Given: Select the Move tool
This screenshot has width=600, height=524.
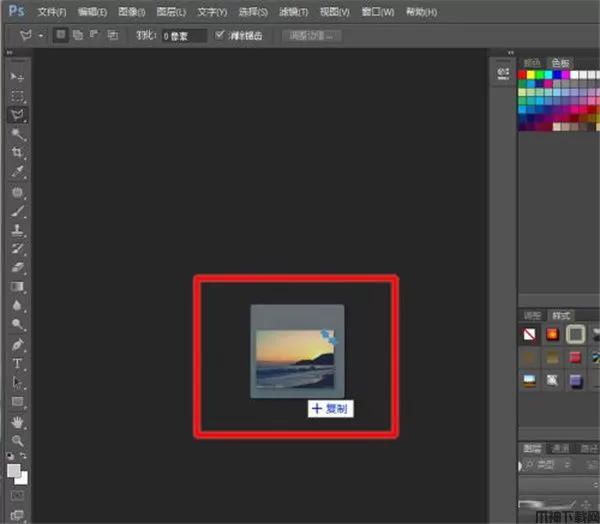Looking at the screenshot, I should (17, 77).
